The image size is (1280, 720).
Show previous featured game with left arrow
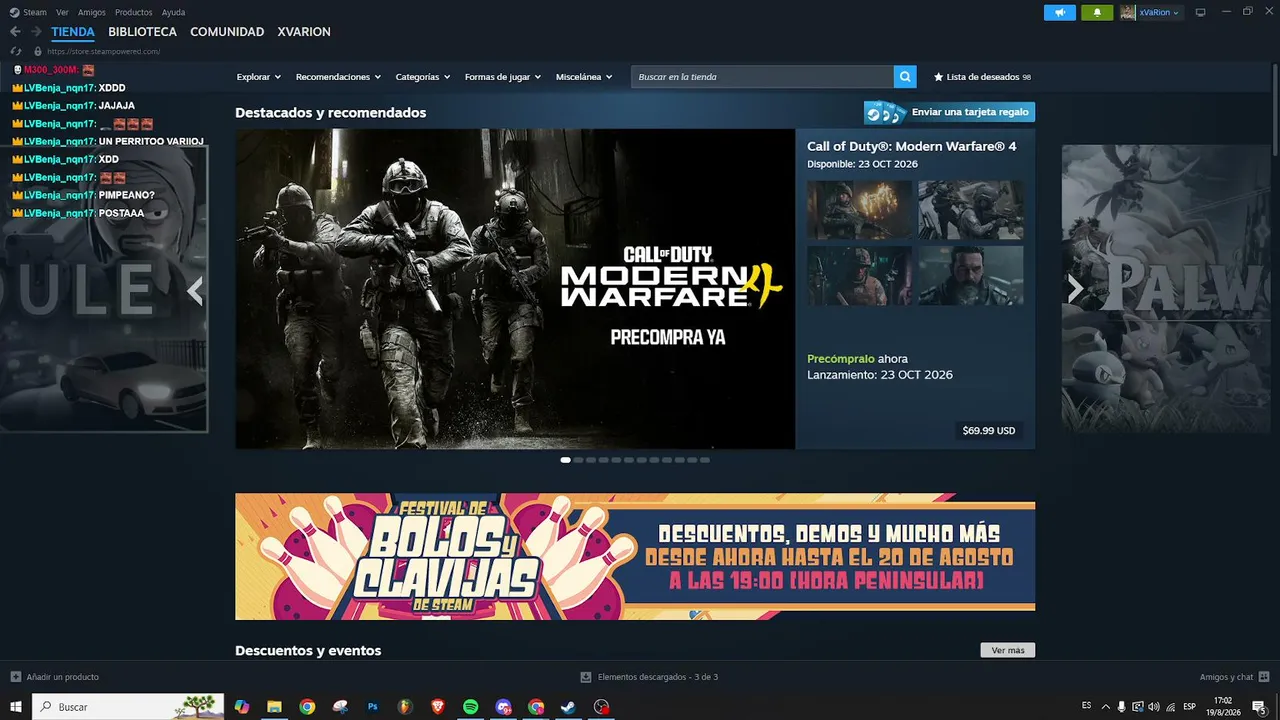[195, 290]
